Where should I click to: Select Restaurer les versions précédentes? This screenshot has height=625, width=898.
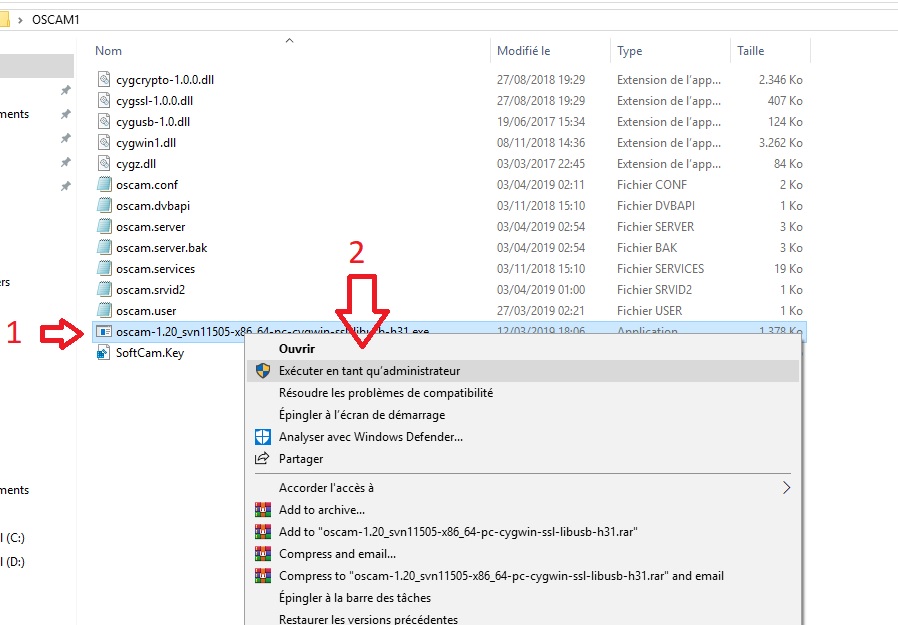pyautogui.click(x=368, y=619)
